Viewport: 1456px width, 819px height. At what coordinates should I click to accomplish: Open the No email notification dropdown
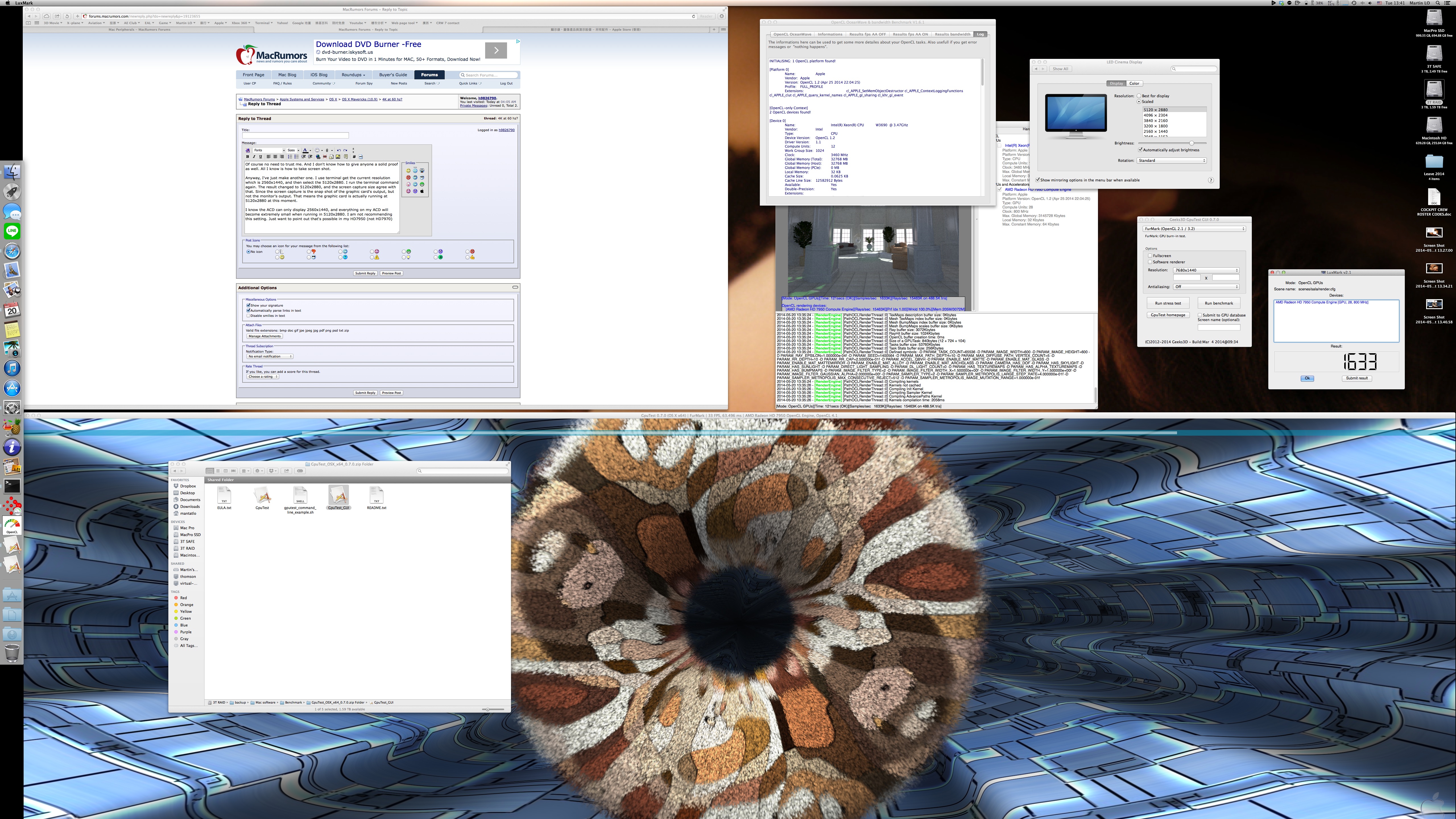270,356
